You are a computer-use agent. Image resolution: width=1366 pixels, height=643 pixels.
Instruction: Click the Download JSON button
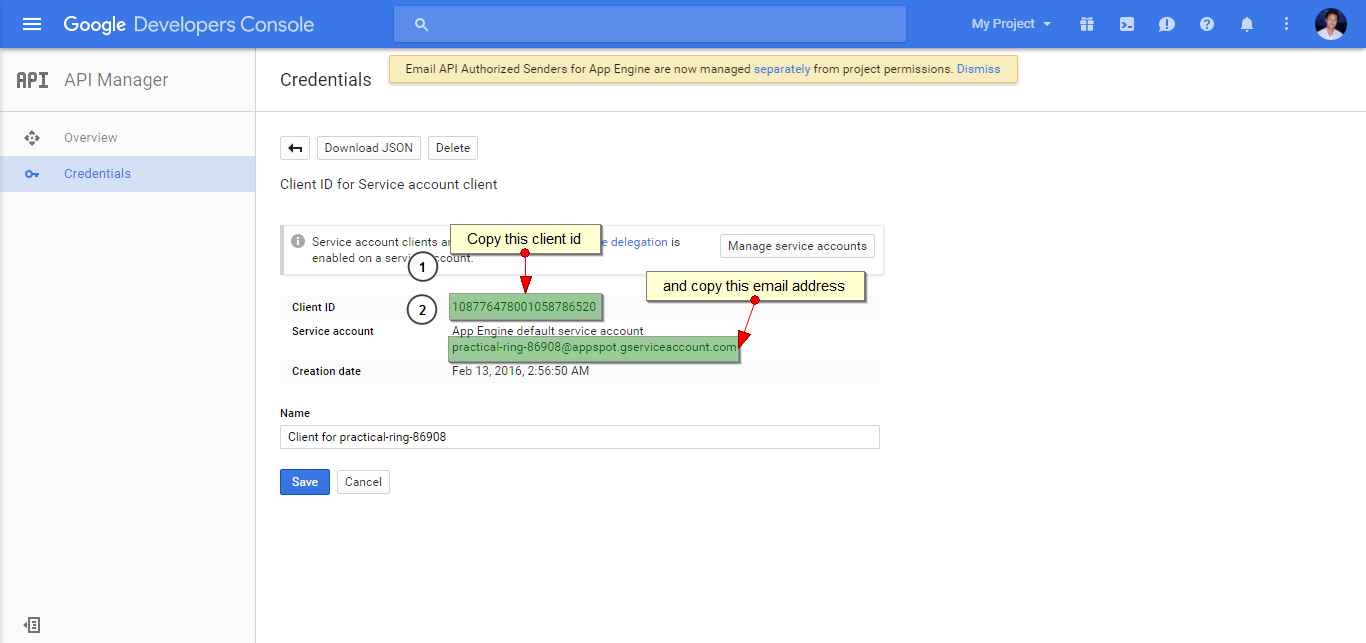click(369, 148)
